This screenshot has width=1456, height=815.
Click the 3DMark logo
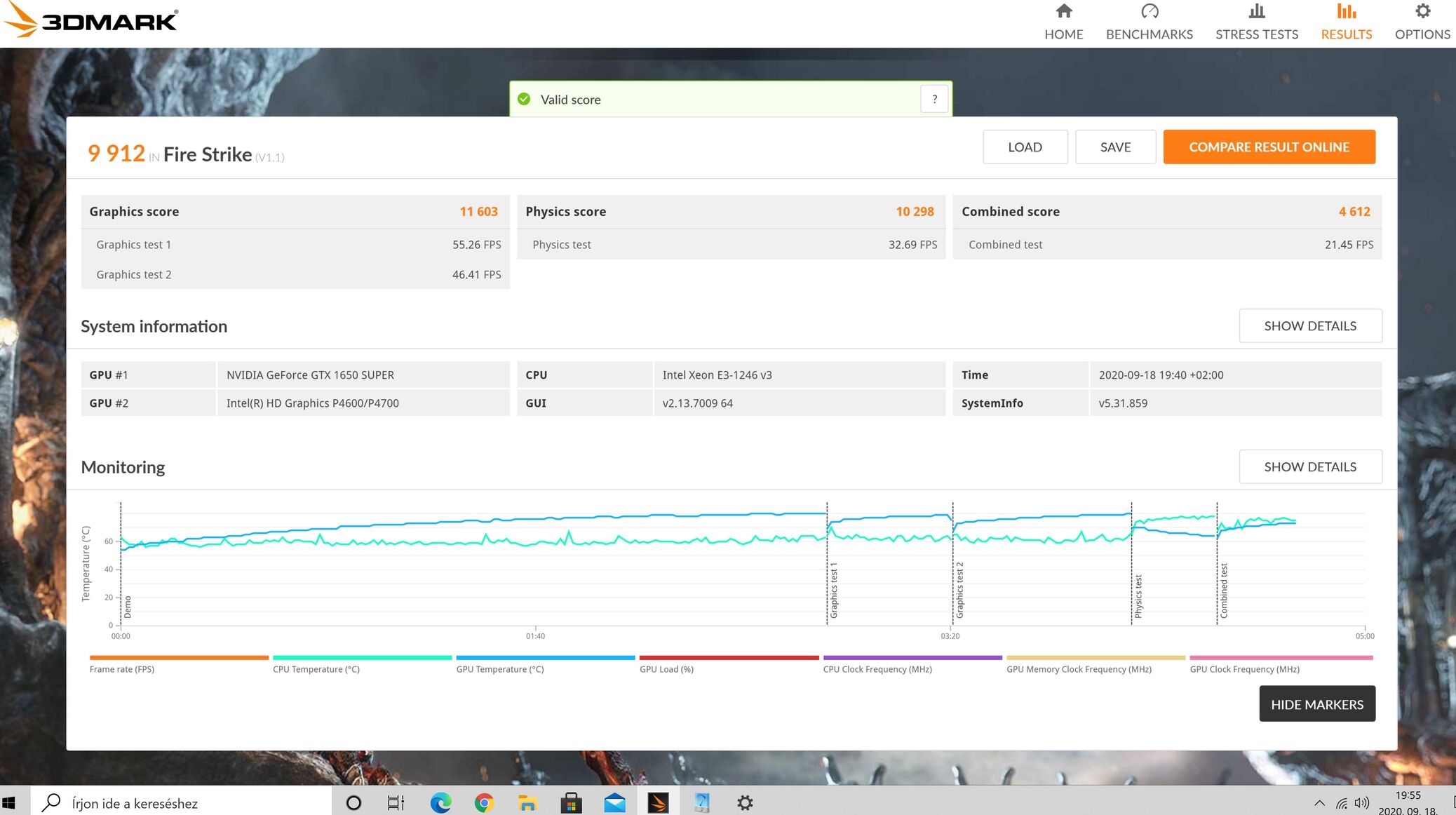(x=90, y=20)
